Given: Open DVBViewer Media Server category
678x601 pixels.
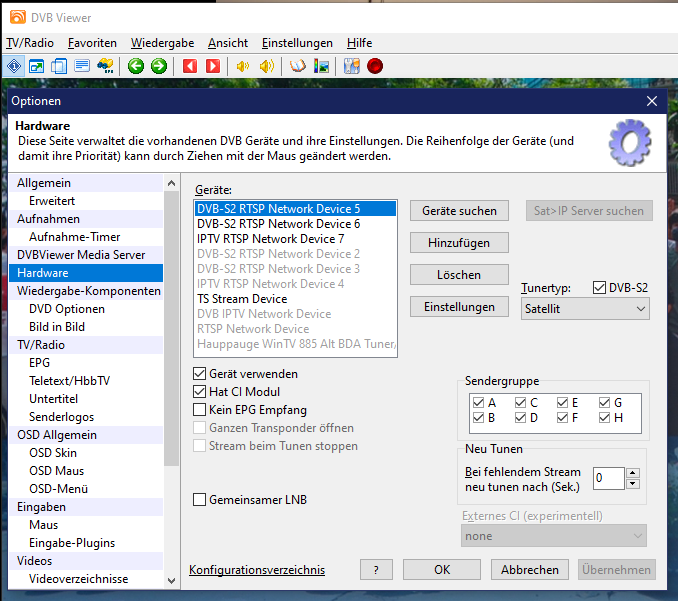Looking at the screenshot, I should click(x=86, y=255).
